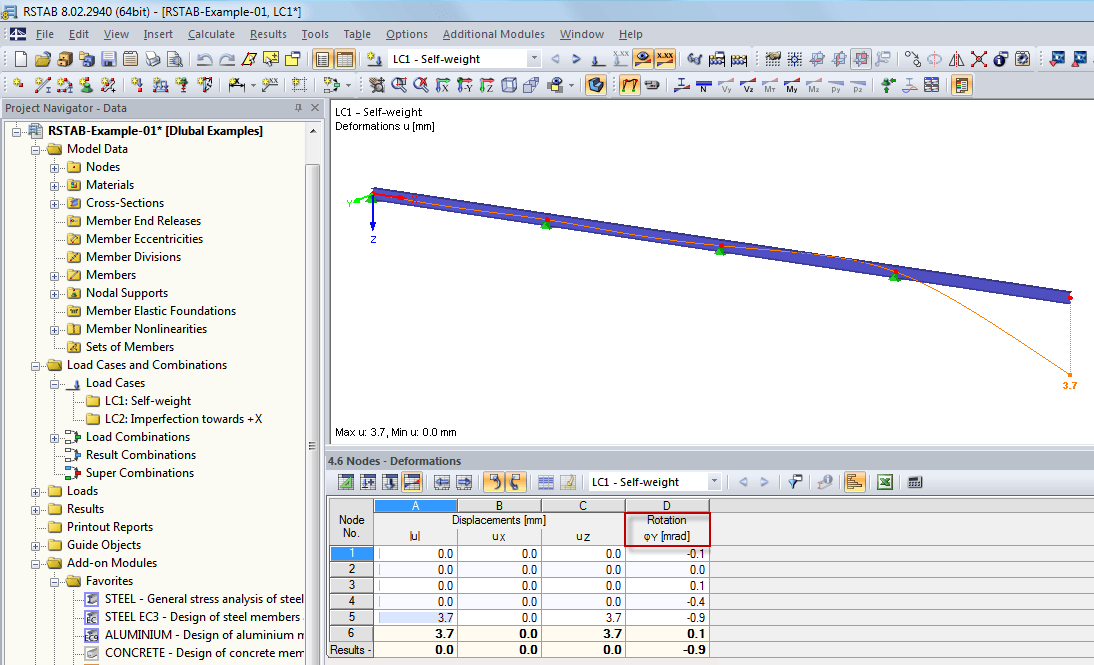Image resolution: width=1094 pixels, height=665 pixels.
Task: Expand the Cross-Sections tree folder
Action: point(54,204)
